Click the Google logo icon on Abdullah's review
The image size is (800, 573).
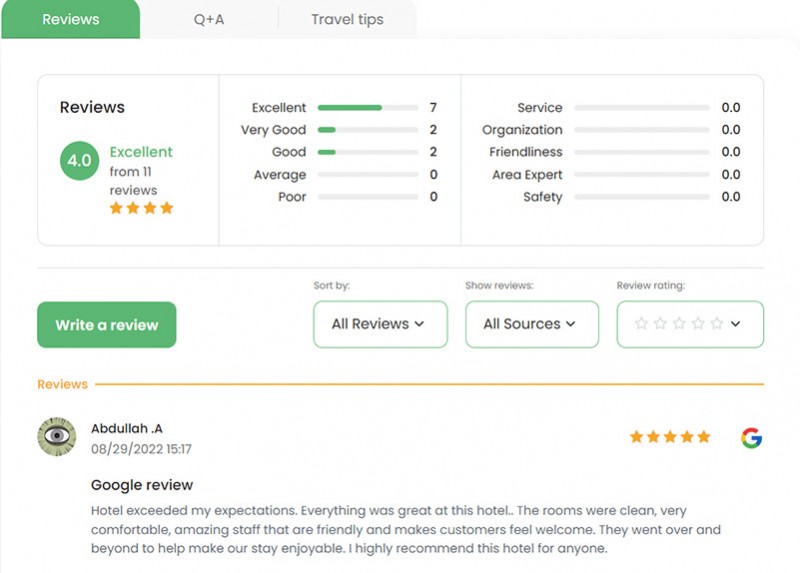(752, 437)
